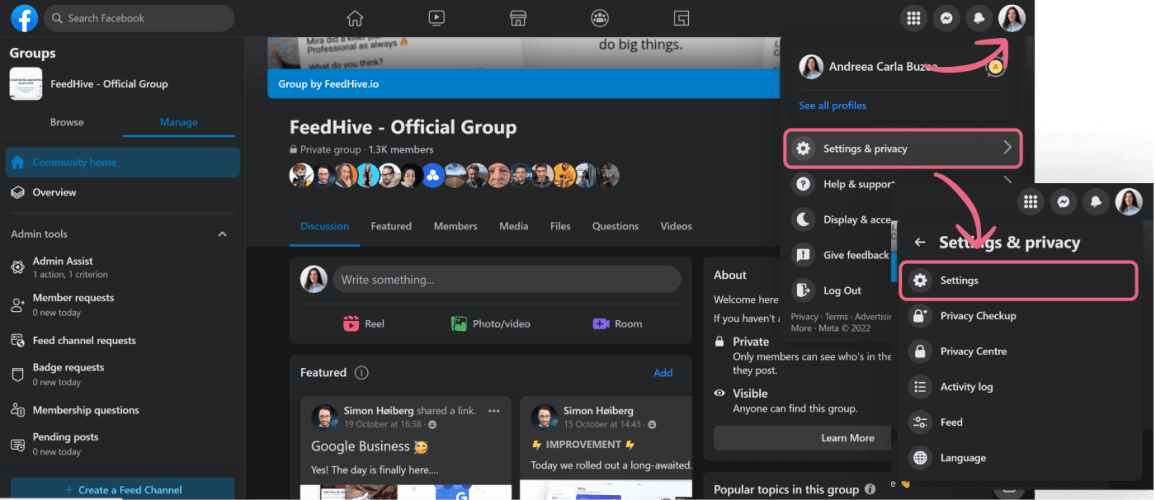Click the Add link in Featured section
1155x500 pixels.
(x=663, y=373)
